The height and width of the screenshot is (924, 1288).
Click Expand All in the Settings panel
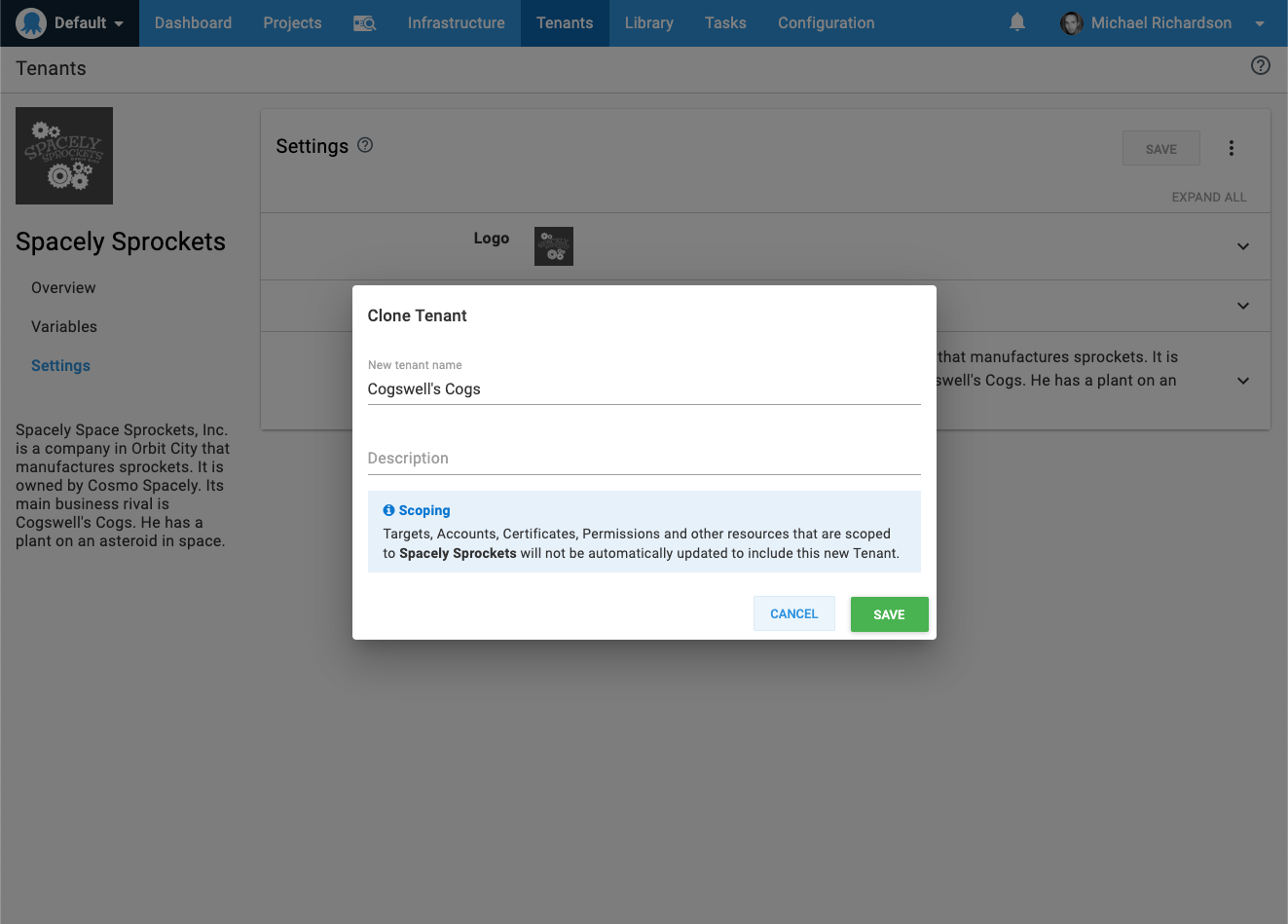click(1209, 197)
